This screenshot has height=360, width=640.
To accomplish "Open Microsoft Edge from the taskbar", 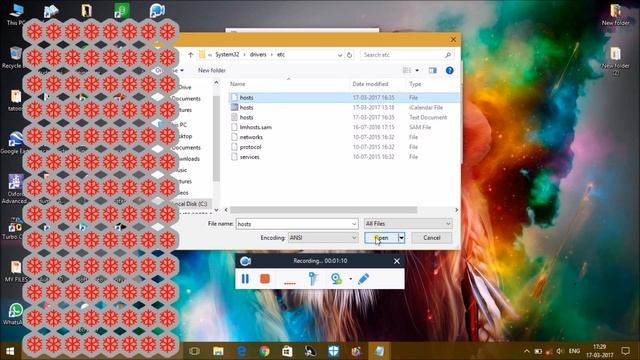I will tap(242, 351).
